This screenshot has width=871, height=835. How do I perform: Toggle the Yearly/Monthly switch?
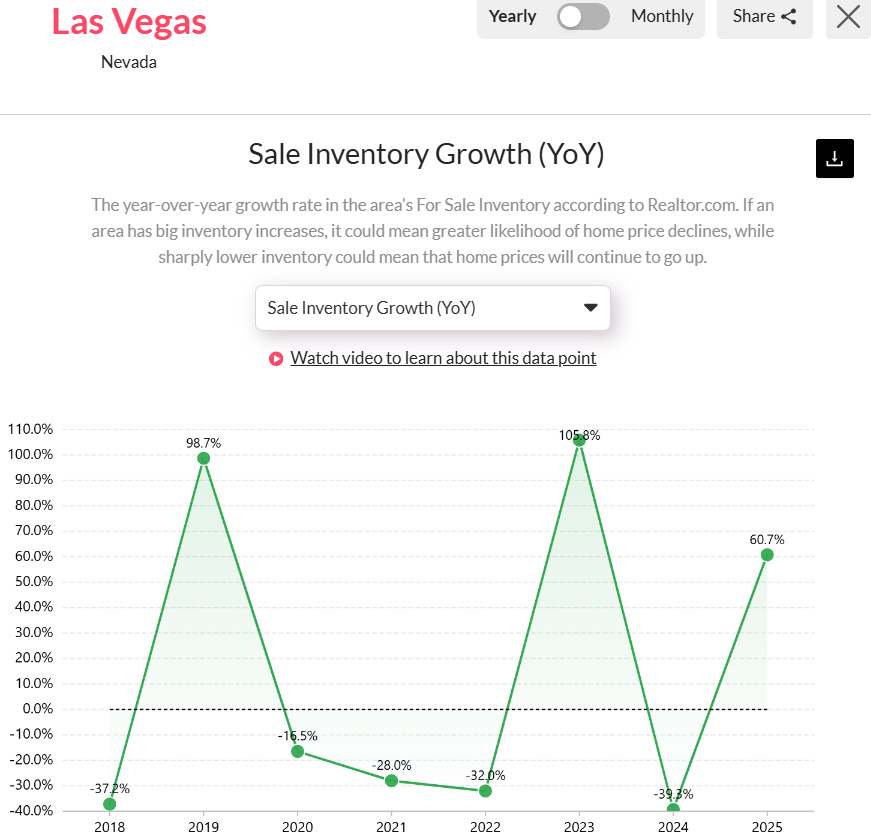[x=583, y=16]
